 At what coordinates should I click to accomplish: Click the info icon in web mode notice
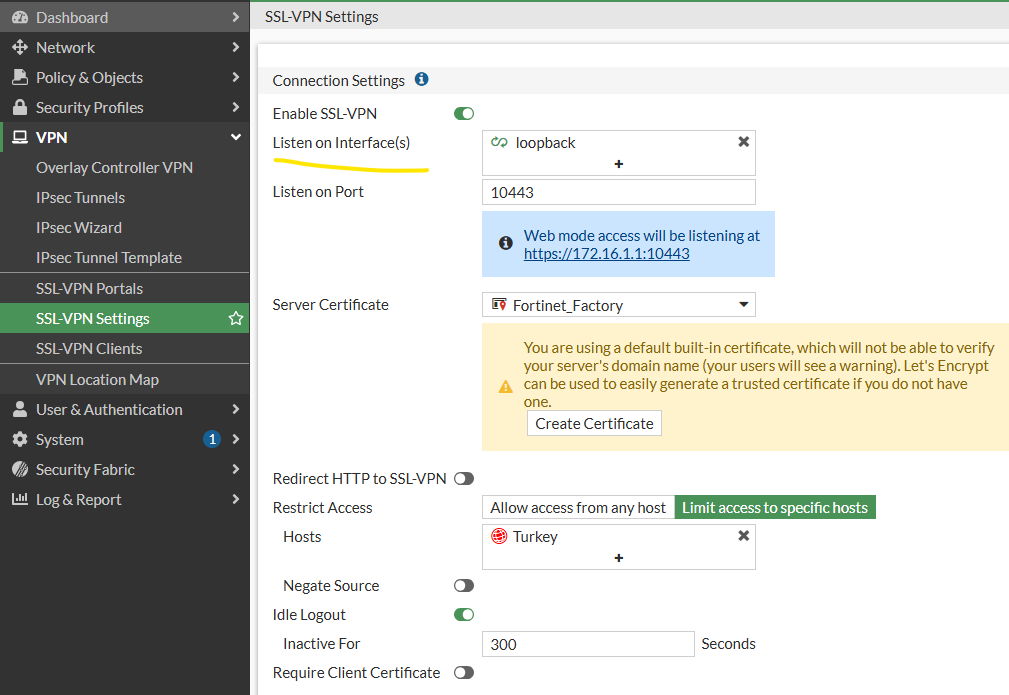click(x=506, y=243)
